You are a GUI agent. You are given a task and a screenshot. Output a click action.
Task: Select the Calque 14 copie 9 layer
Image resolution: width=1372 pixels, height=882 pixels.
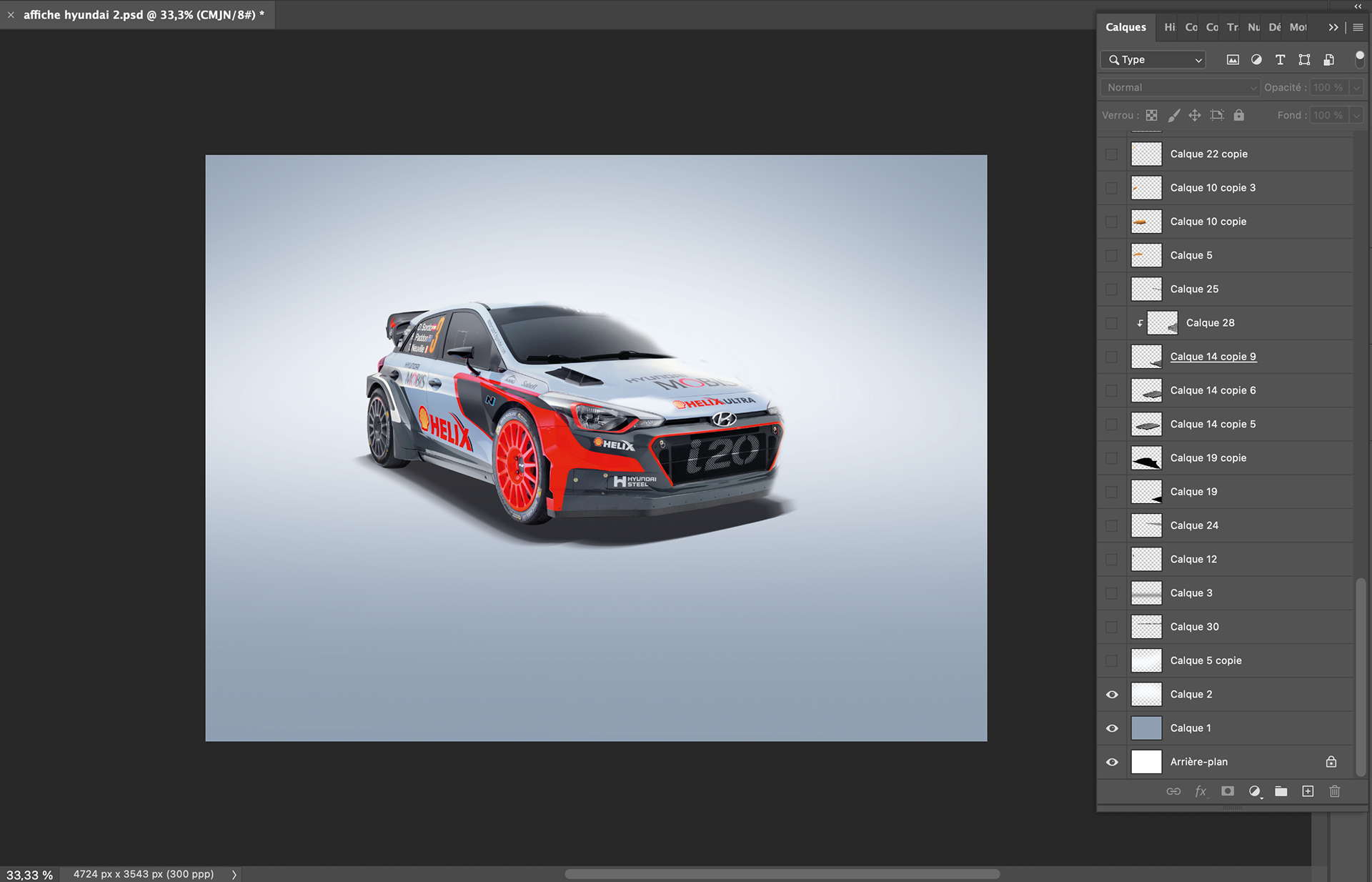tap(1213, 357)
